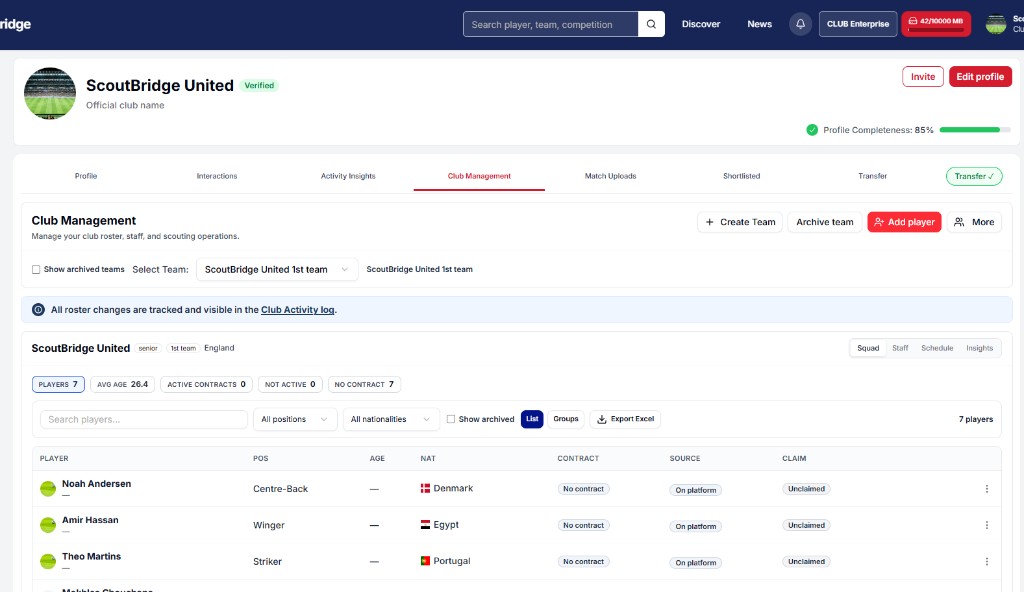Screen dimensions: 1024x592
Task: Click the CLUB Enterprise button
Action: [x=858, y=24]
